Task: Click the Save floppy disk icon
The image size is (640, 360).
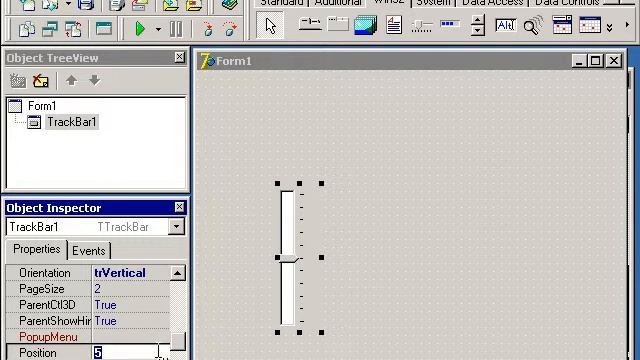Action: (x=86, y=4)
